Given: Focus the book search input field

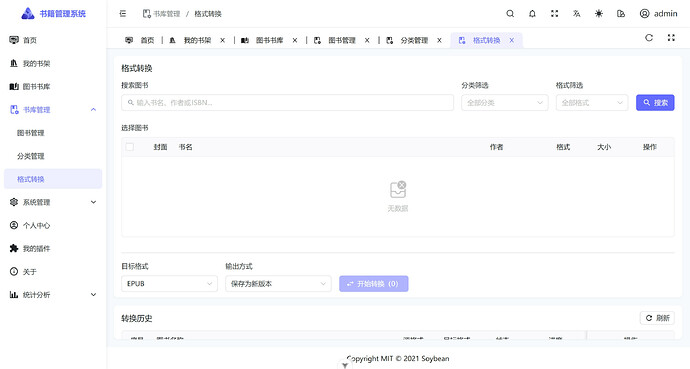Looking at the screenshot, I should [287, 102].
